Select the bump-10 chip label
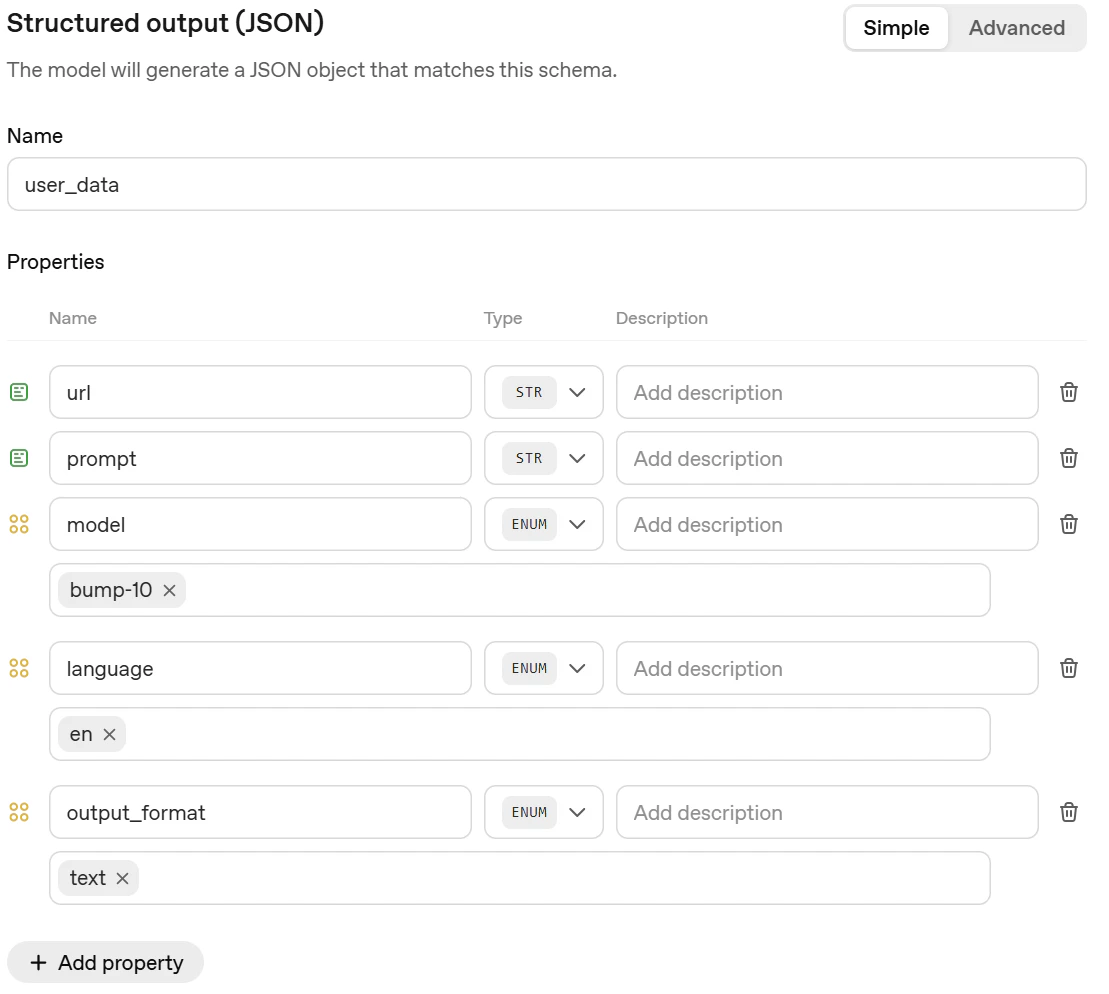This screenshot has height=994, width=1109. click(x=111, y=590)
